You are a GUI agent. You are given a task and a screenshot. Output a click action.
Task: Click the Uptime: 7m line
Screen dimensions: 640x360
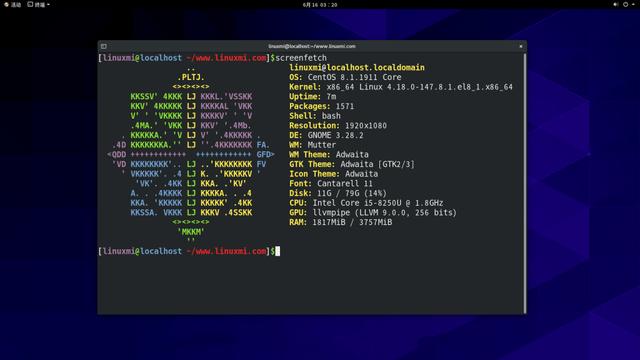click(x=313, y=97)
